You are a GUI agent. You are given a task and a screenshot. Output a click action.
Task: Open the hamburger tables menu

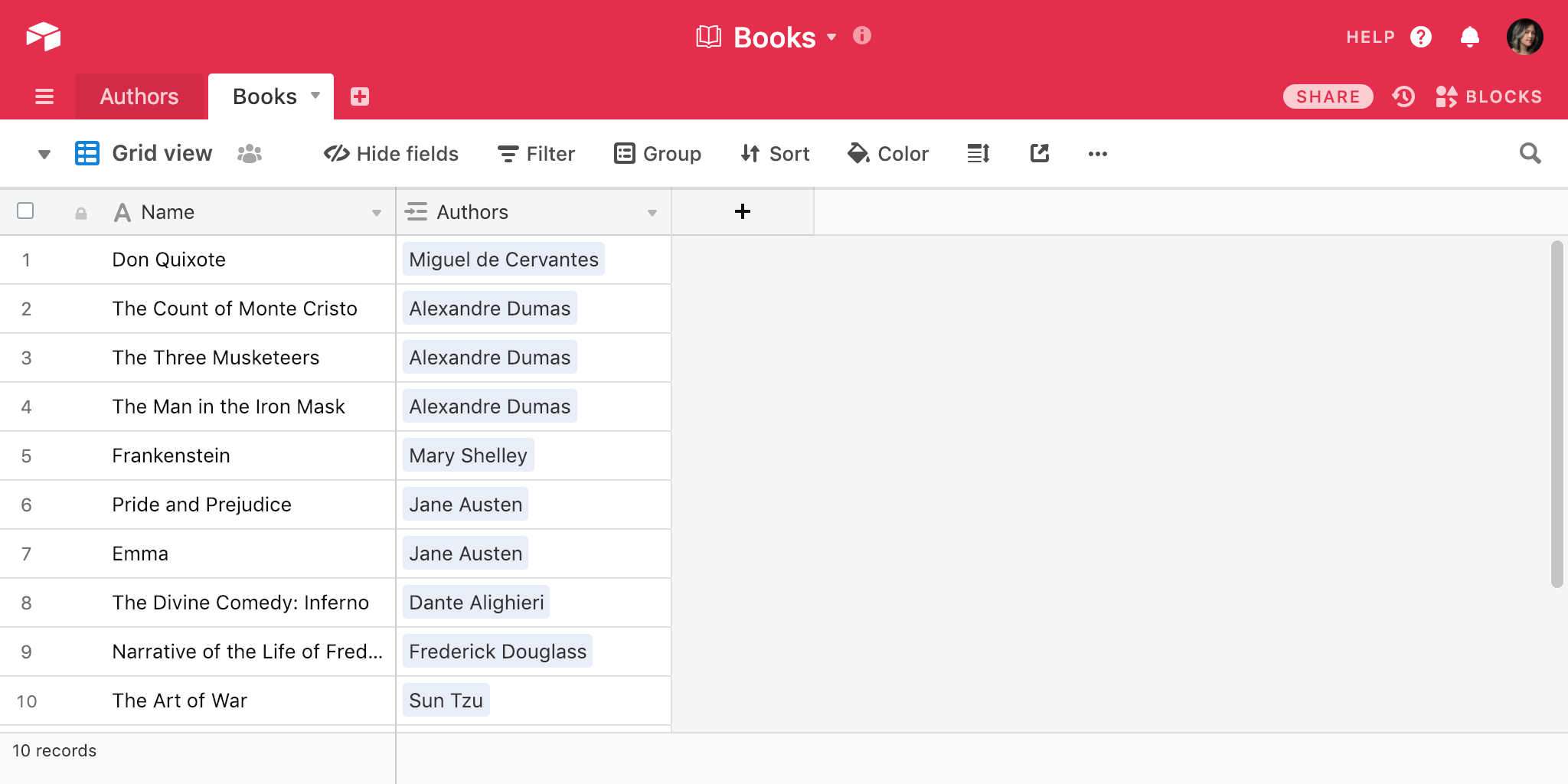click(44, 96)
